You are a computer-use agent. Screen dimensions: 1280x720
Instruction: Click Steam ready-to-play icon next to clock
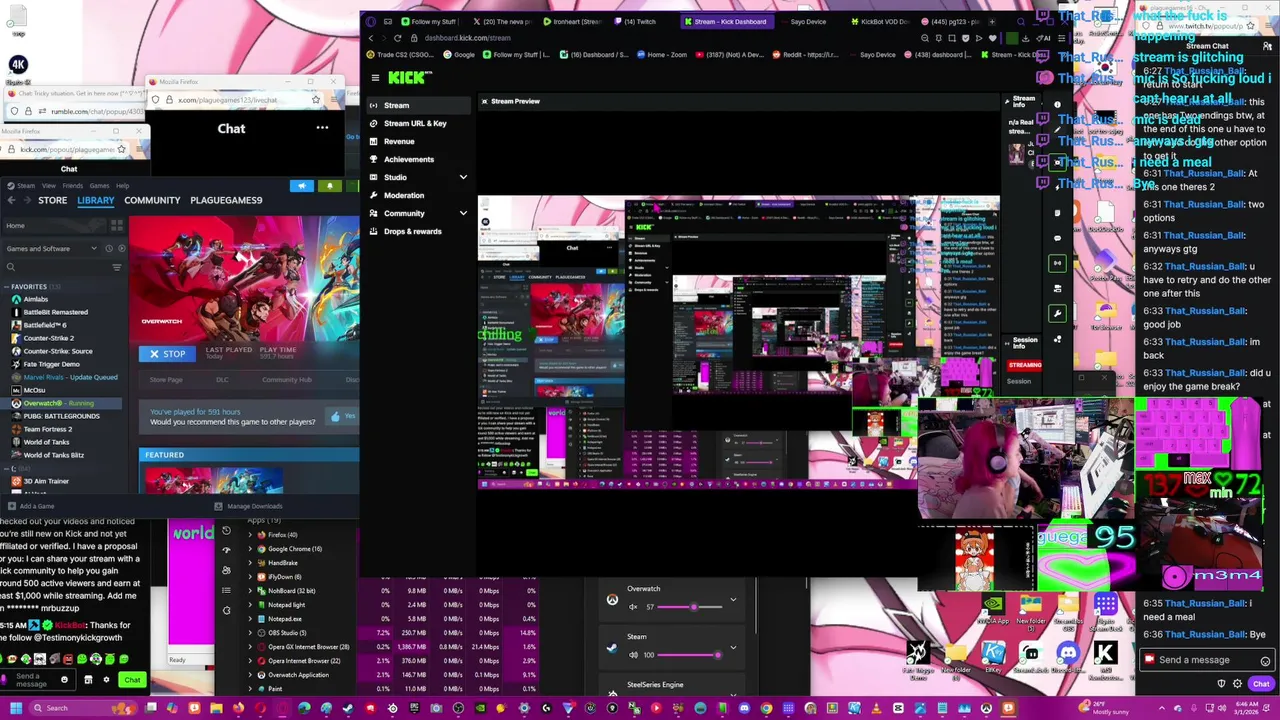point(122,248)
